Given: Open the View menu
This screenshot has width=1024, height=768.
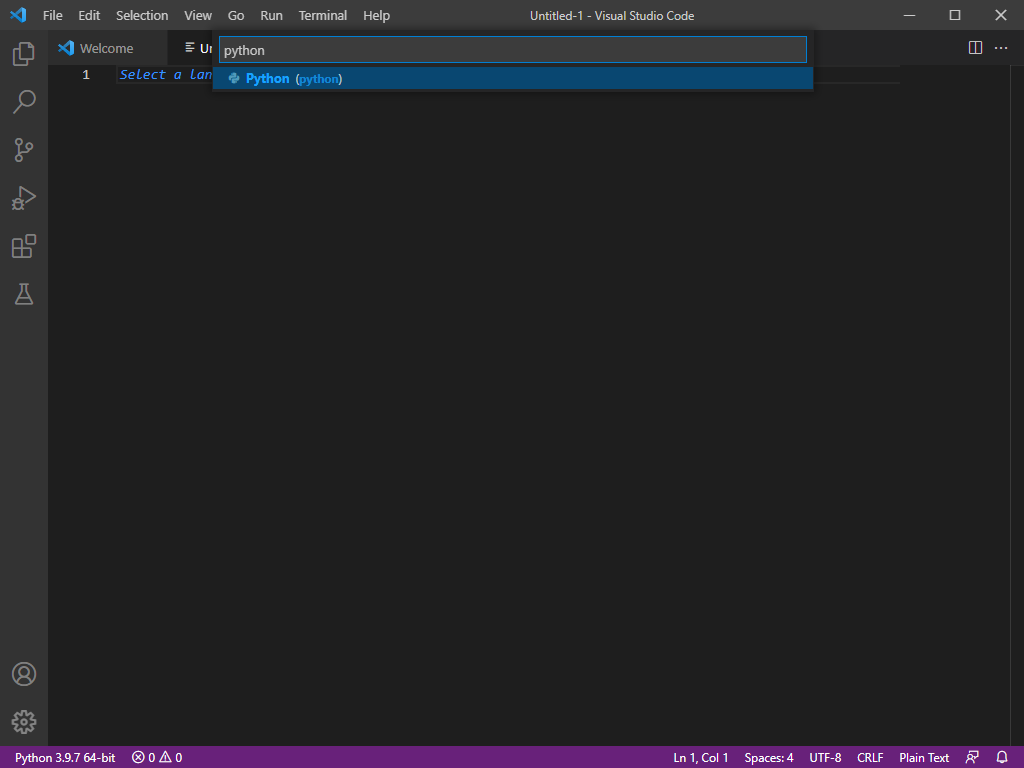Looking at the screenshot, I should coord(198,15).
